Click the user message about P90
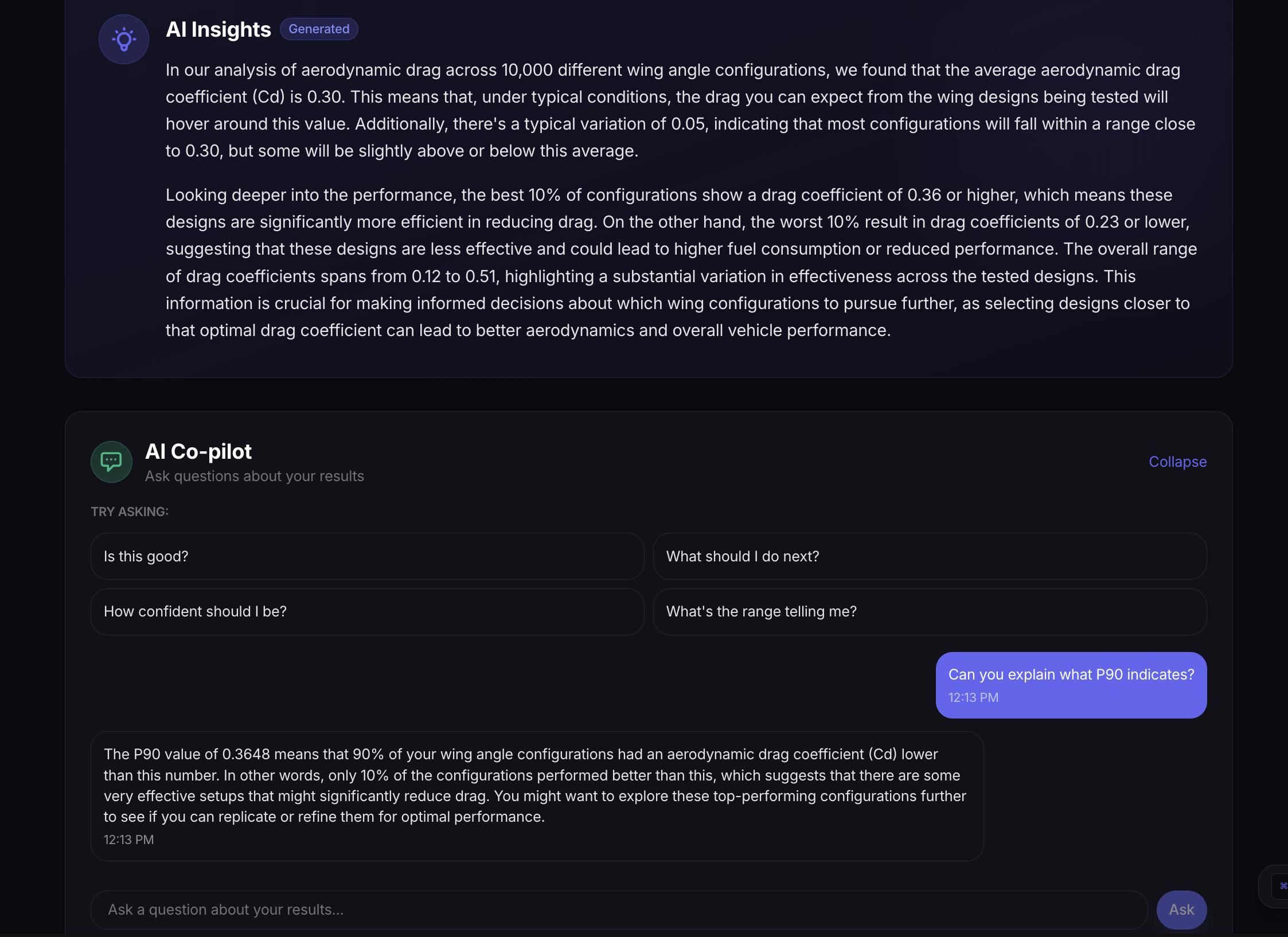1288x937 pixels. tap(1071, 684)
